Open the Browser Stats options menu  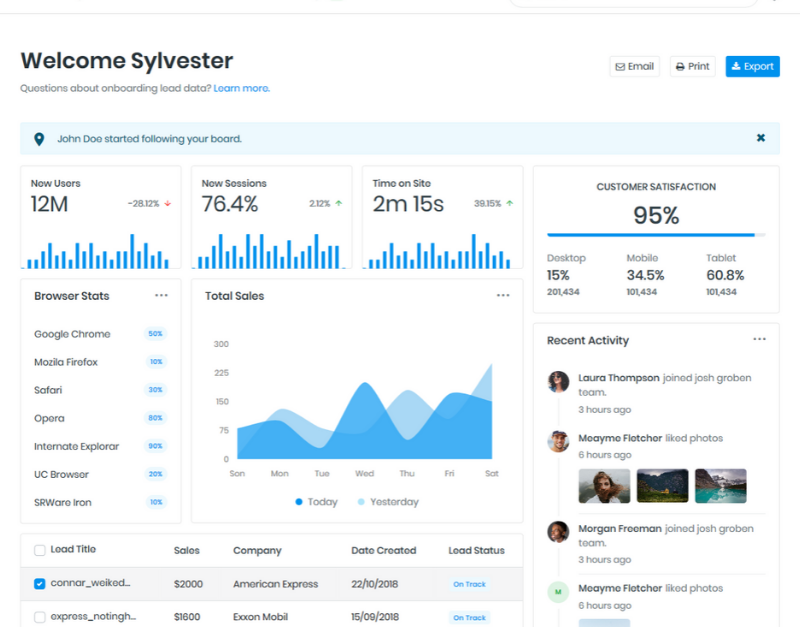coord(161,294)
